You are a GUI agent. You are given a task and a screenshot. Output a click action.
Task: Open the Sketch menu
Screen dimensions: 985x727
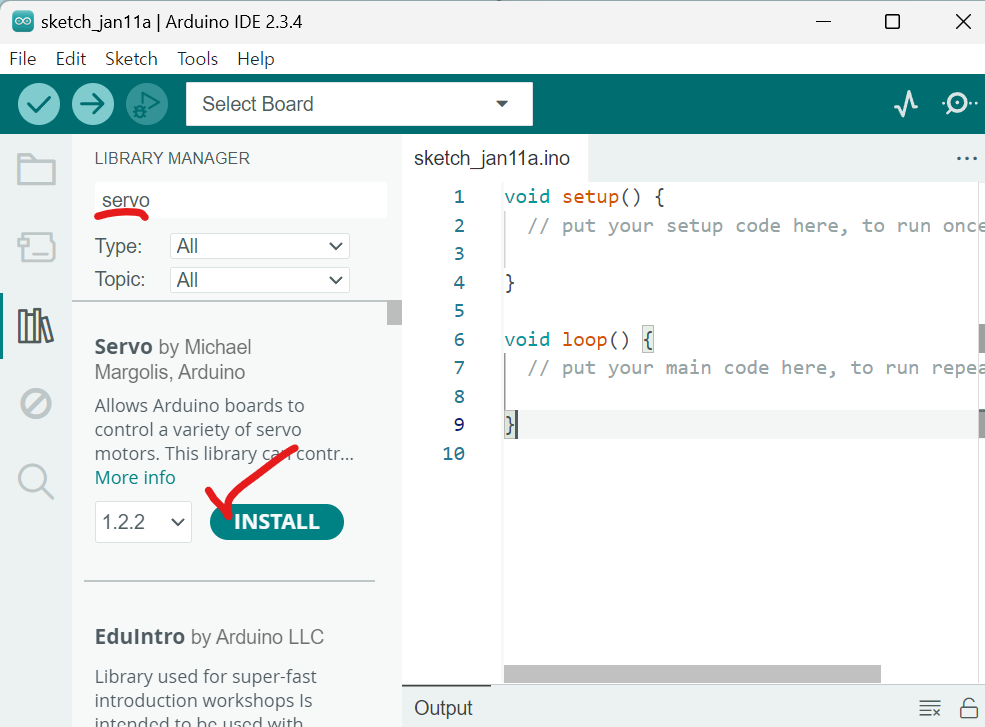click(x=131, y=59)
